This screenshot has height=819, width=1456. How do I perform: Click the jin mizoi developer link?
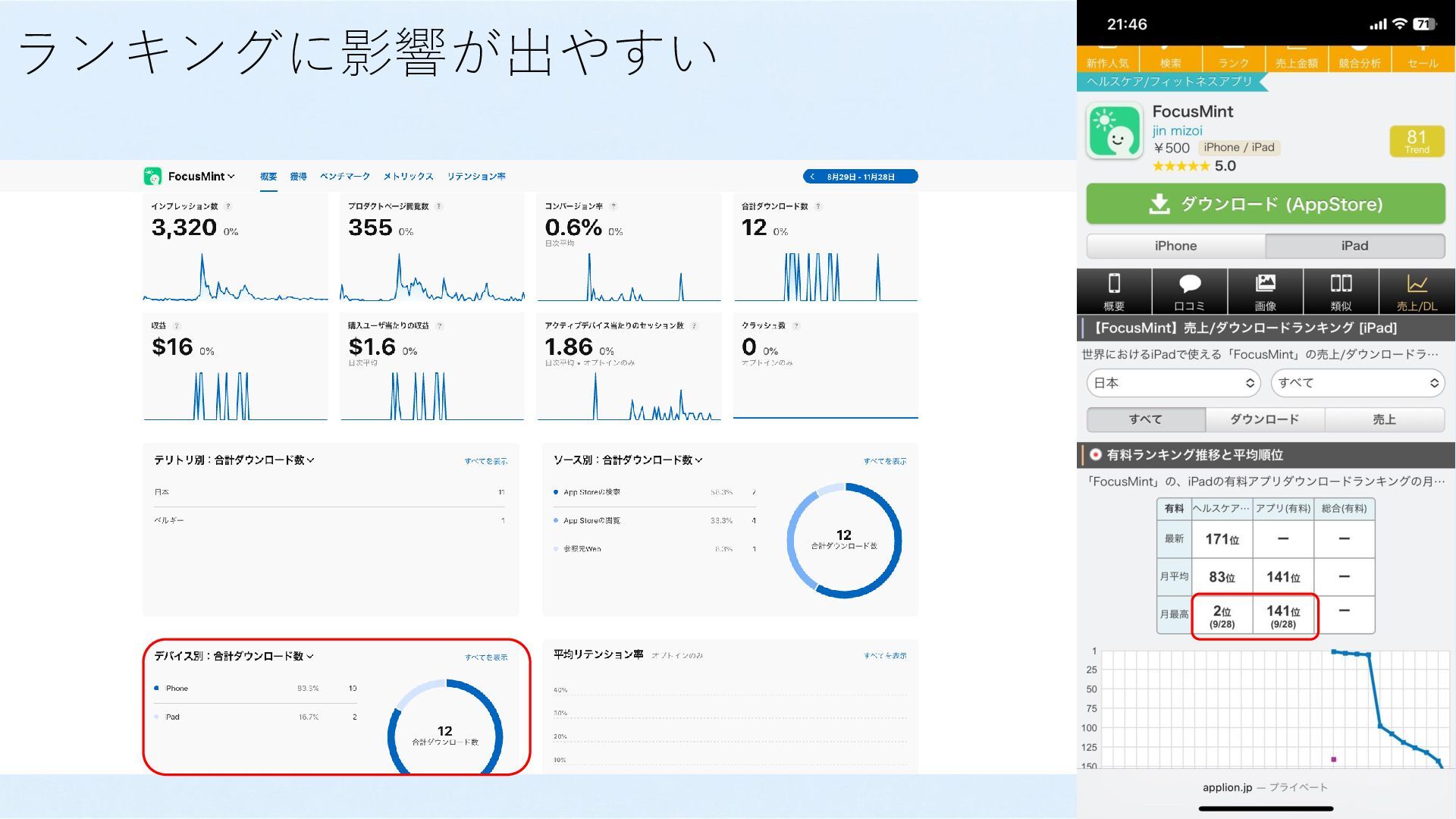[1177, 130]
